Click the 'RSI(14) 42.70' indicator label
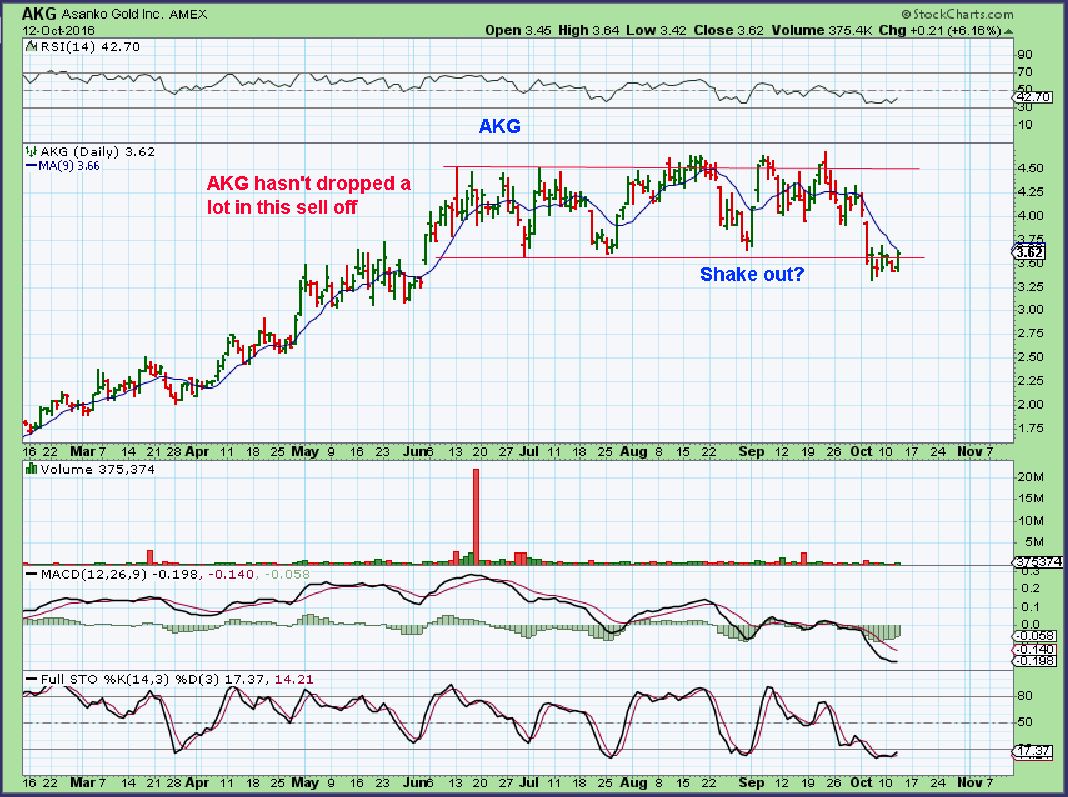This screenshot has width=1068, height=797. pyautogui.click(x=89, y=46)
